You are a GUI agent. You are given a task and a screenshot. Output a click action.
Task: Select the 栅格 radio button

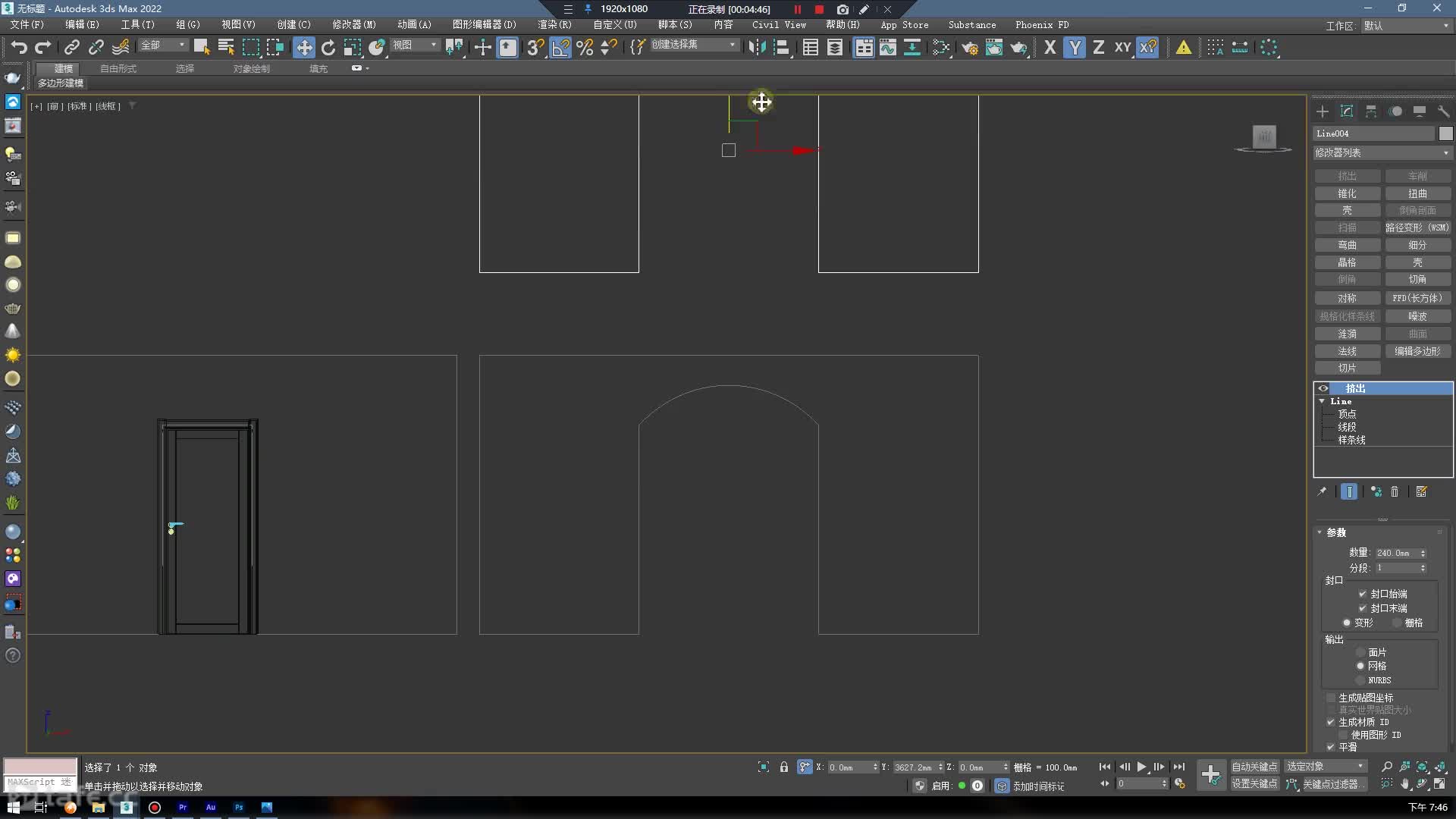[1397, 623]
